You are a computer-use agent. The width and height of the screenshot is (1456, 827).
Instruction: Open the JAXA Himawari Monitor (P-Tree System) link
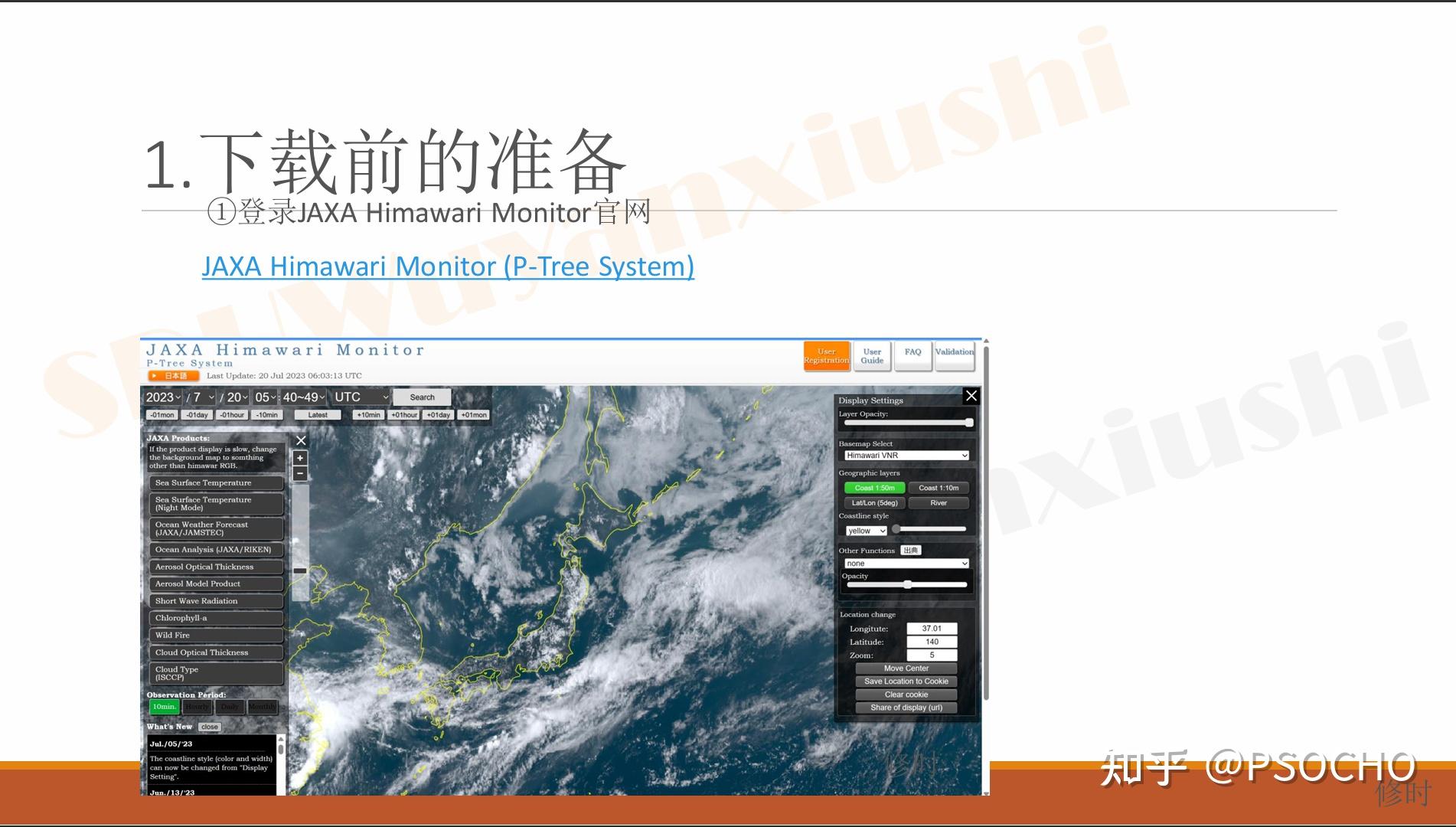click(449, 266)
